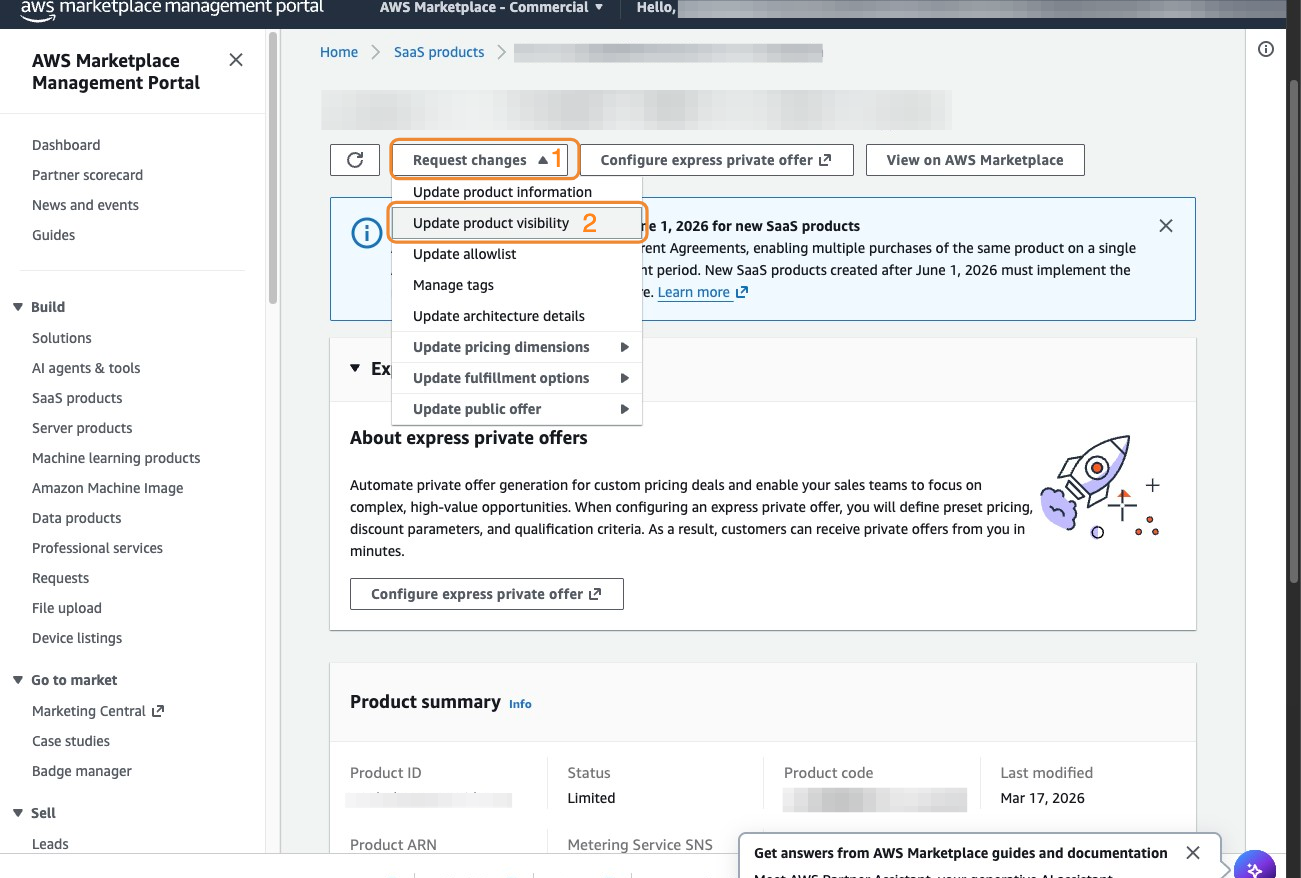
Task: Select Update product visibility menu item
Action: [x=516, y=223]
